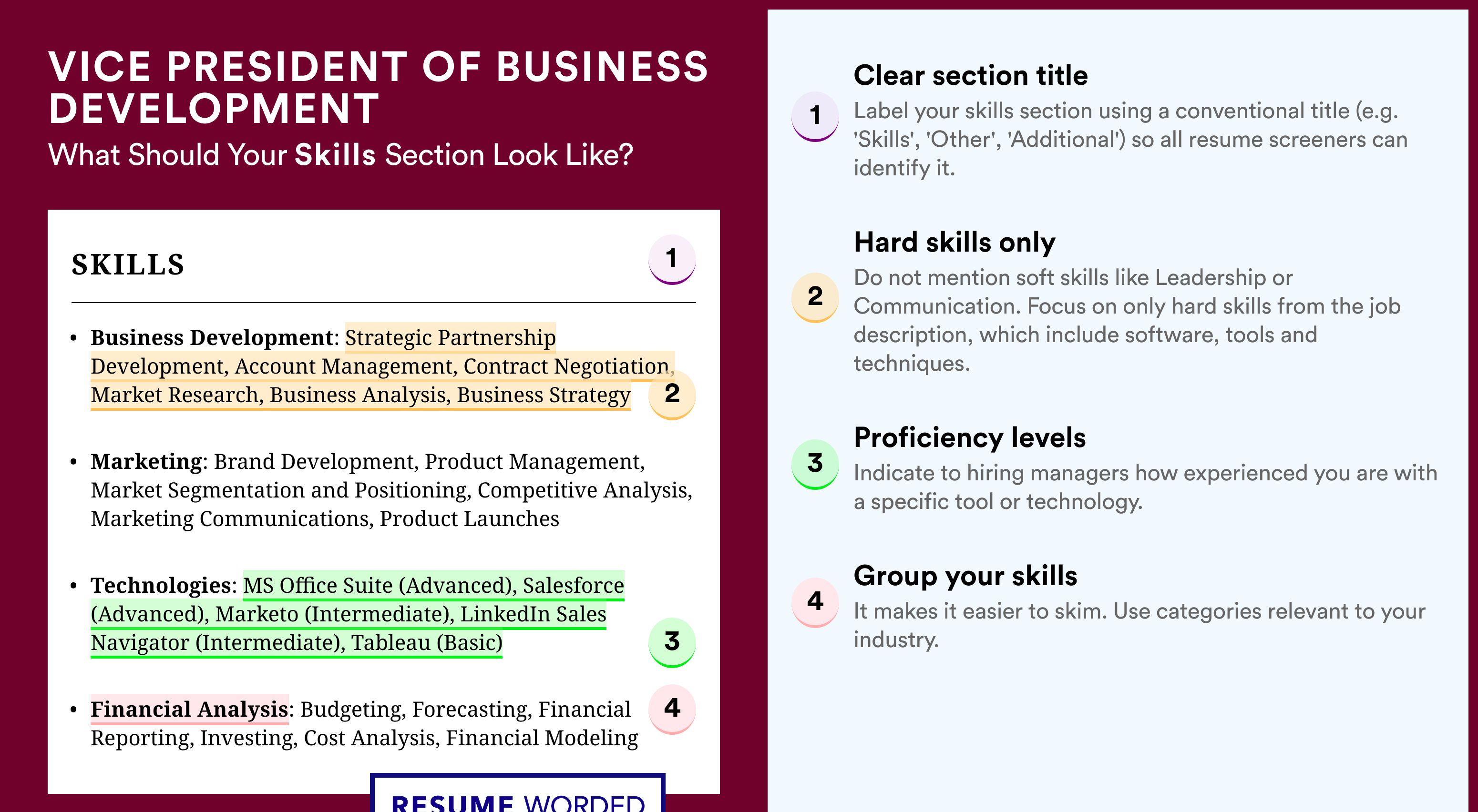Click the Technologies bold category label
Screen dimensions: 1478x812
click(x=161, y=586)
